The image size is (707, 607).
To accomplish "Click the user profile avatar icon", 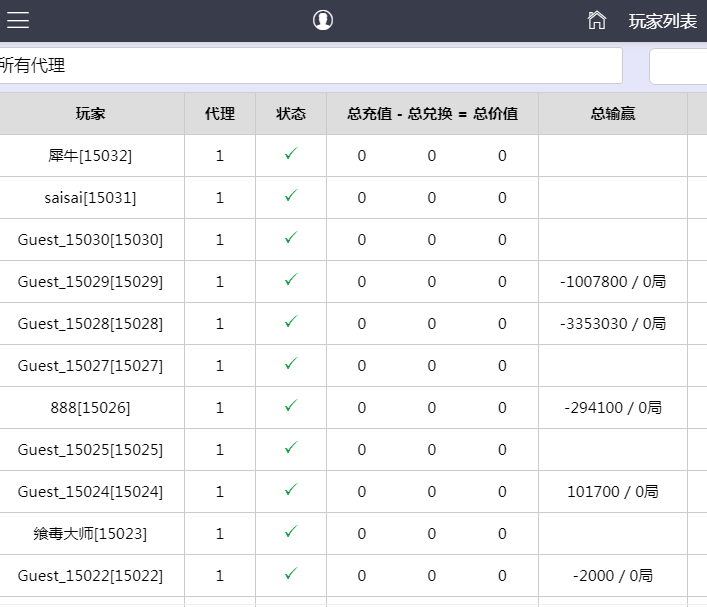I will tap(322, 20).
